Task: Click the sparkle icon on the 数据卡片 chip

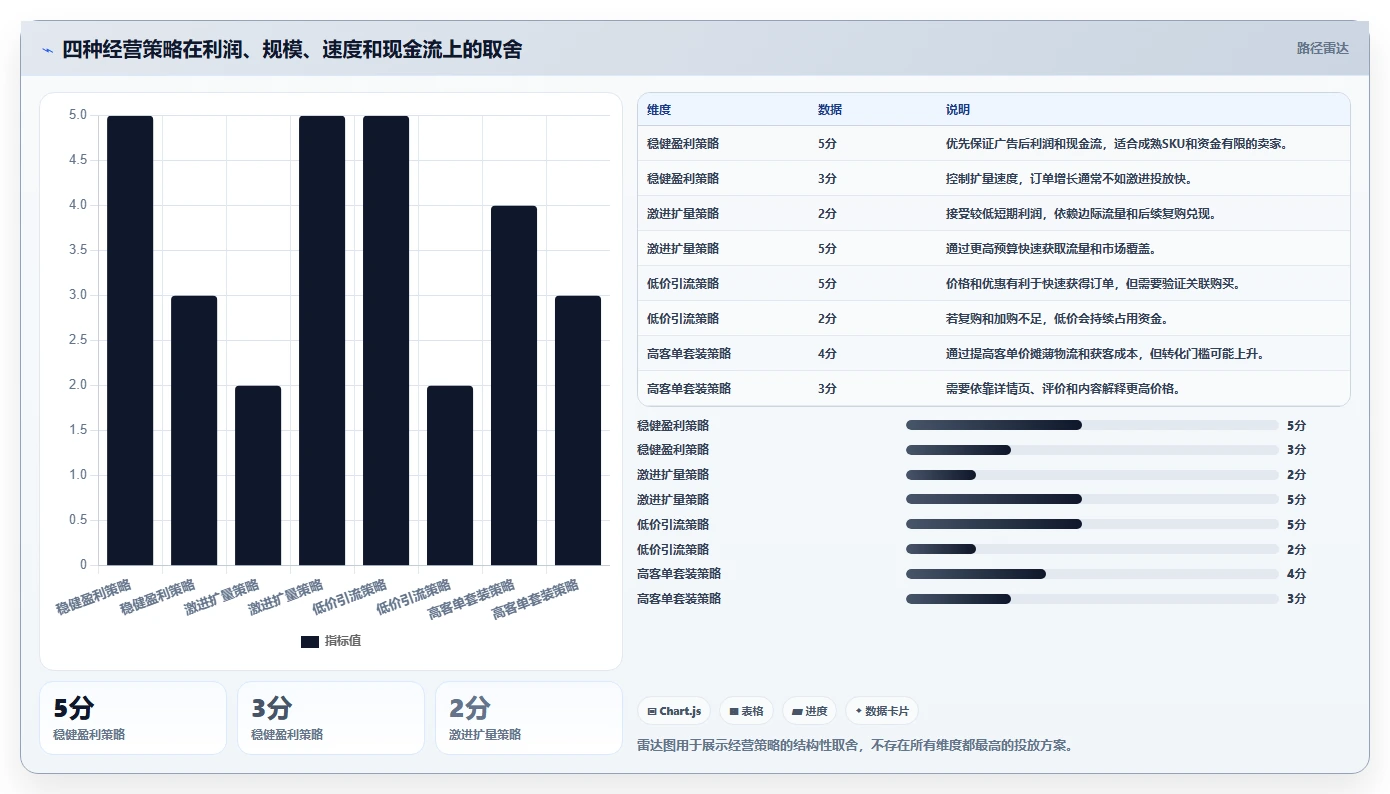Action: 859,712
